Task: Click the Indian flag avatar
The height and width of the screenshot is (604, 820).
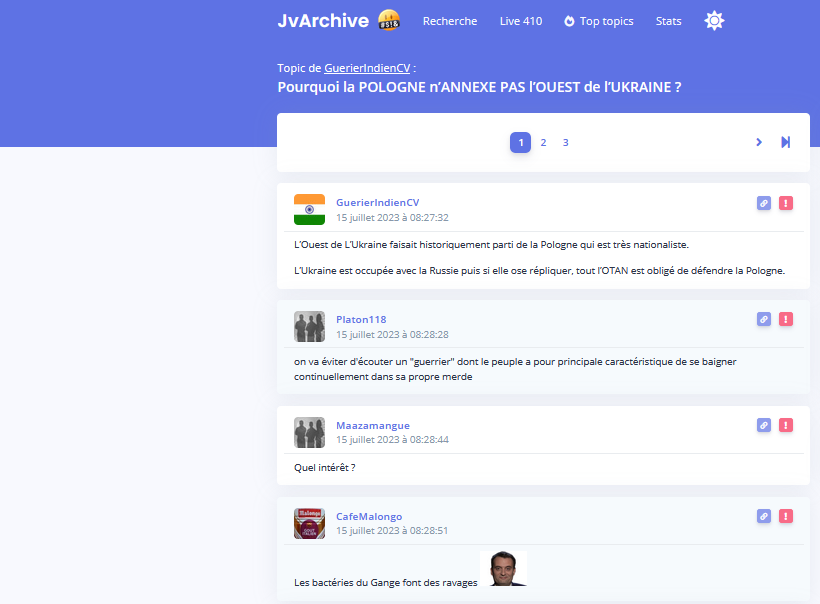Action: click(x=309, y=210)
